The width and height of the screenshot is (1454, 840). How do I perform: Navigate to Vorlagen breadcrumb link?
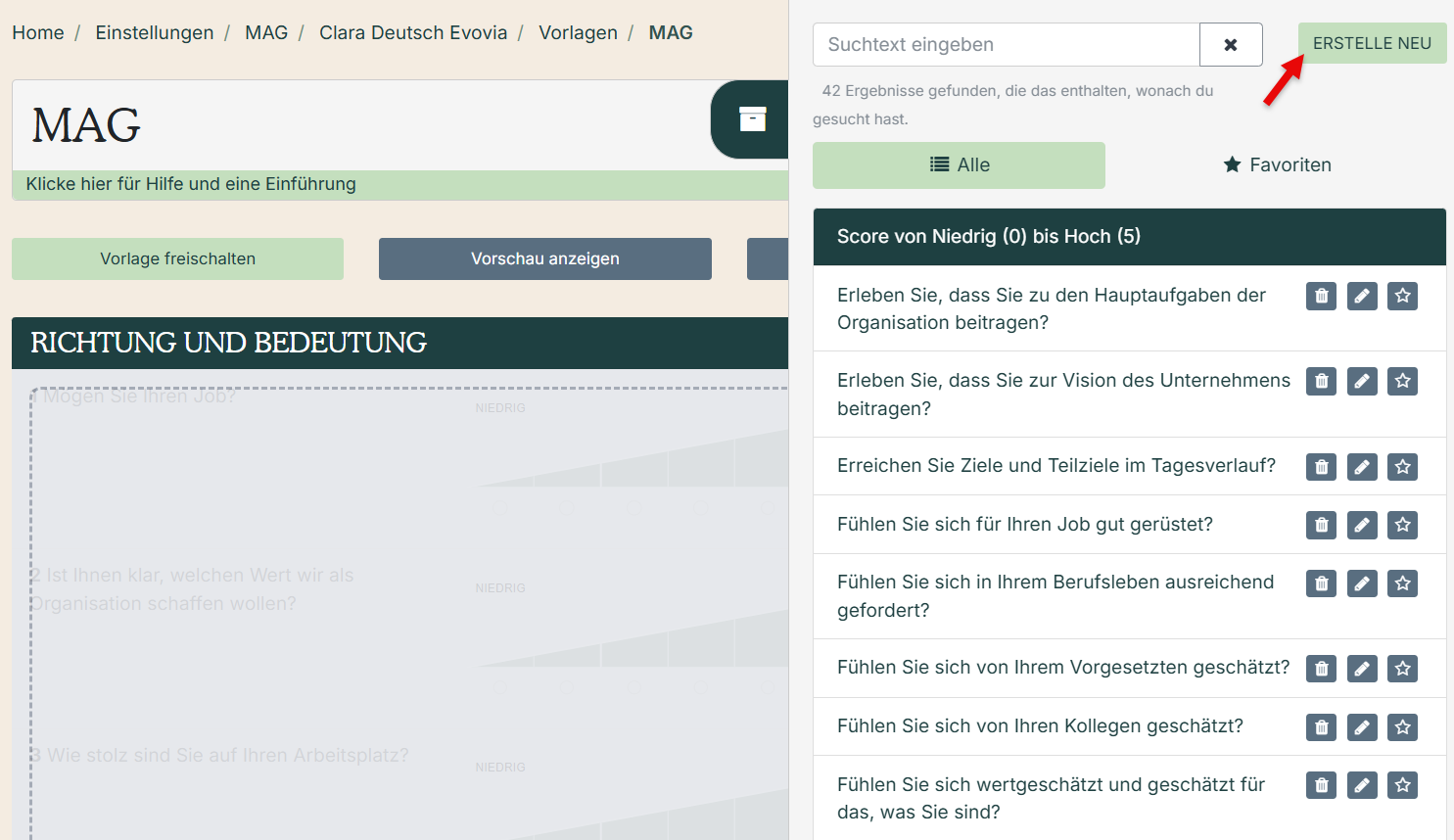(578, 33)
